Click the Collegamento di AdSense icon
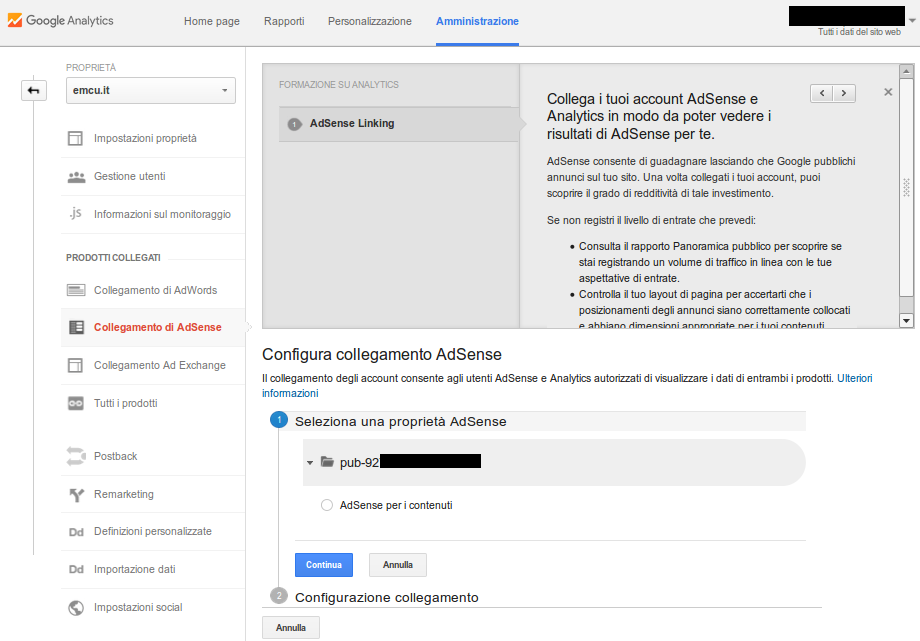The image size is (920, 641). [76, 328]
